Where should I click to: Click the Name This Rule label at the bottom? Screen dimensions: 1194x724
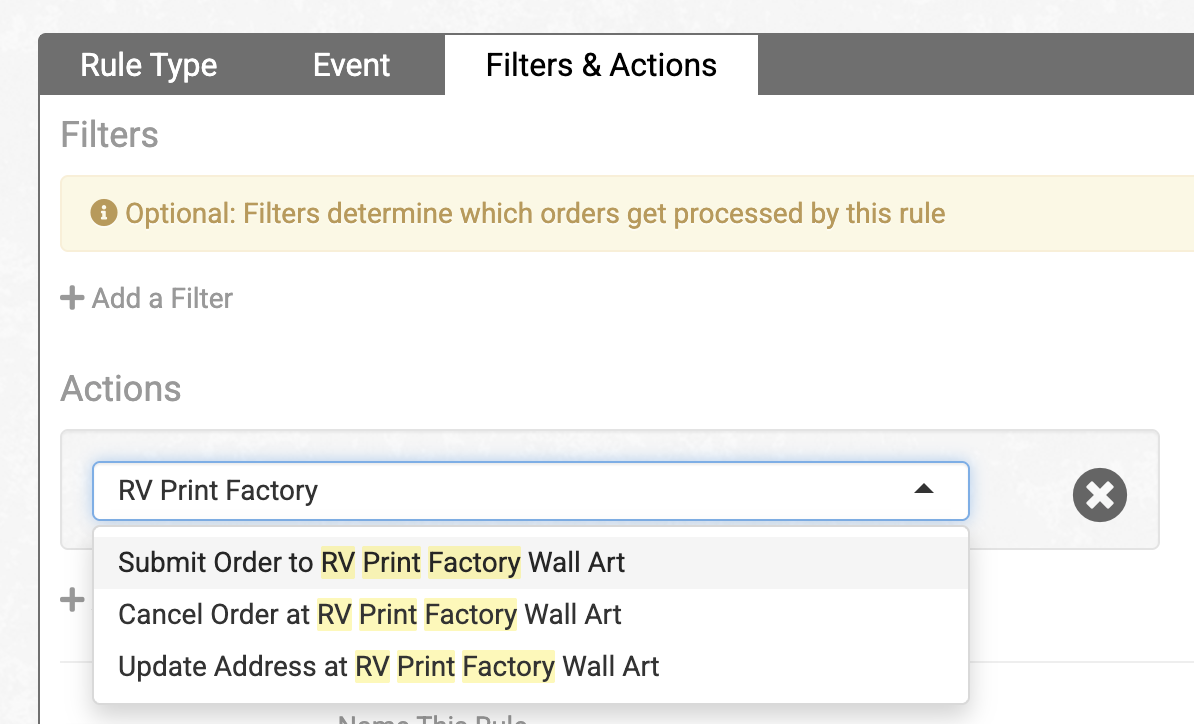coord(432,718)
